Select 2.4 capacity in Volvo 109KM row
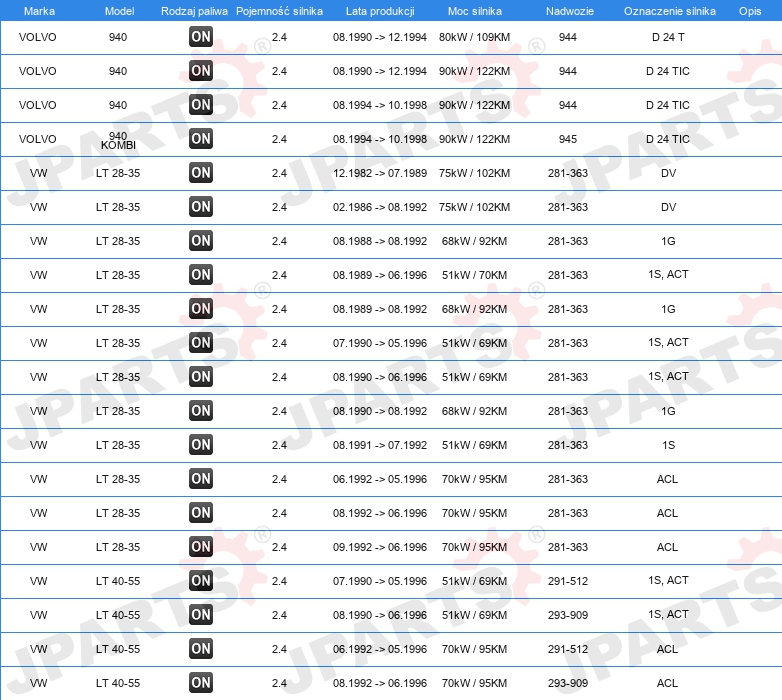The image size is (782, 700). [279, 37]
